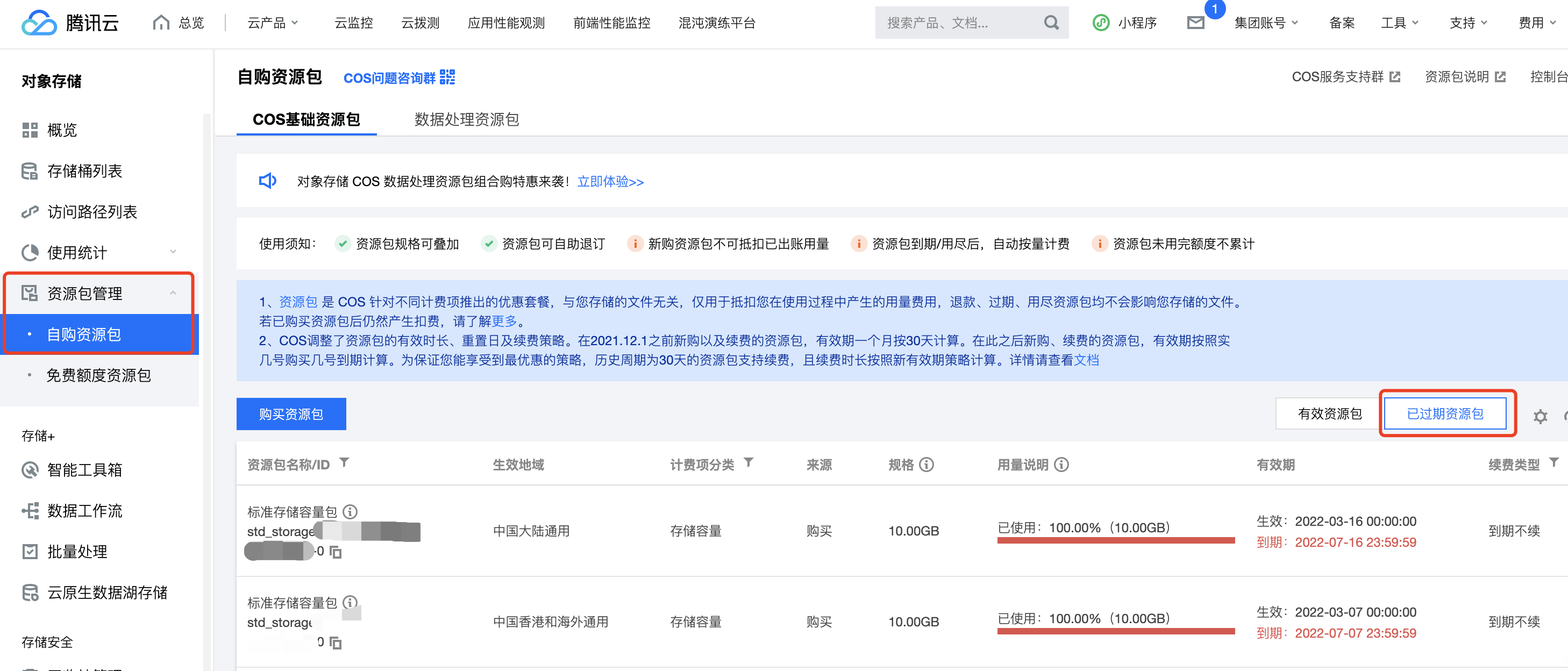This screenshot has height=671, width=1568.
Task: Open the table settings gear icon
Action: (1540, 417)
